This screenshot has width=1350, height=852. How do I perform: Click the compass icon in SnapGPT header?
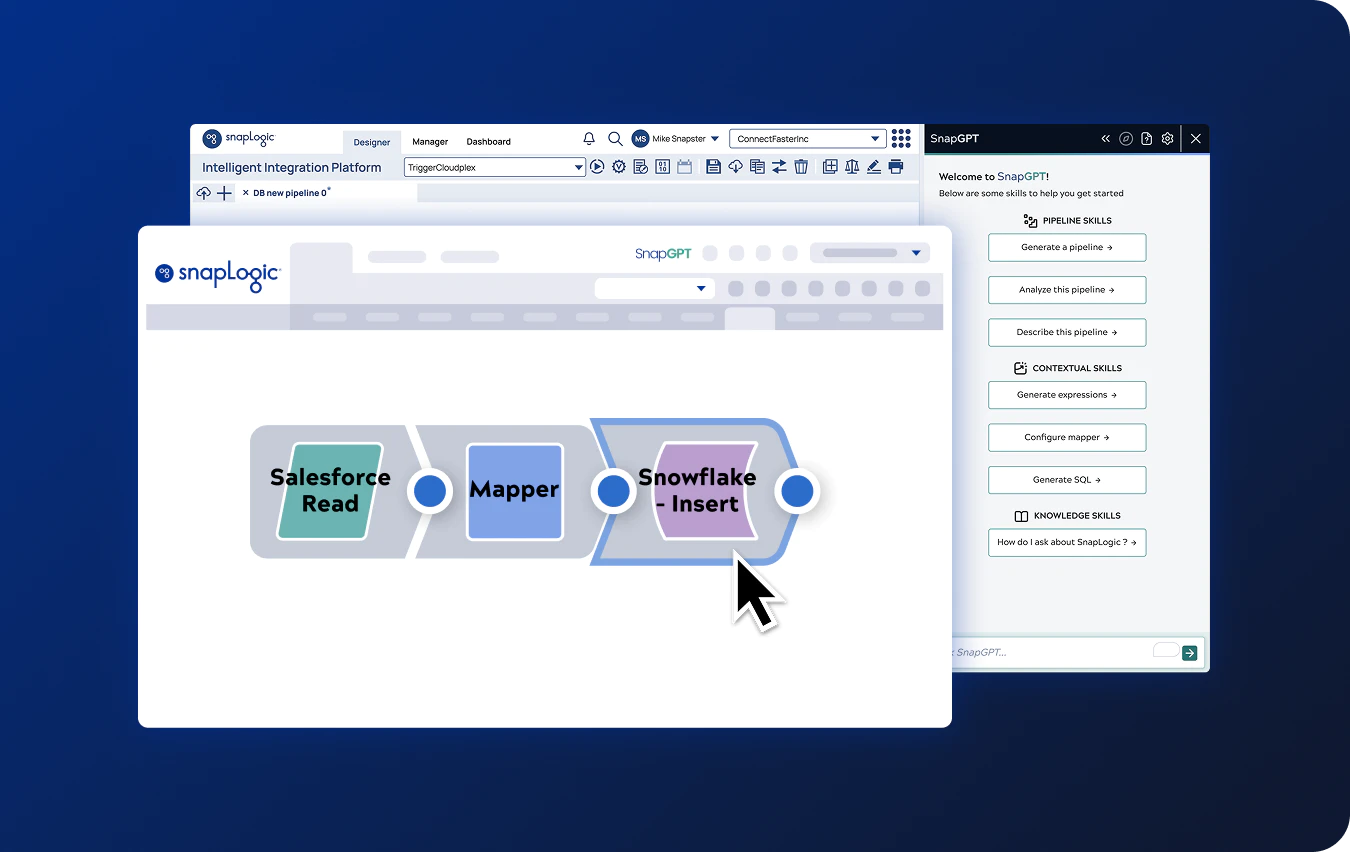coord(1126,139)
